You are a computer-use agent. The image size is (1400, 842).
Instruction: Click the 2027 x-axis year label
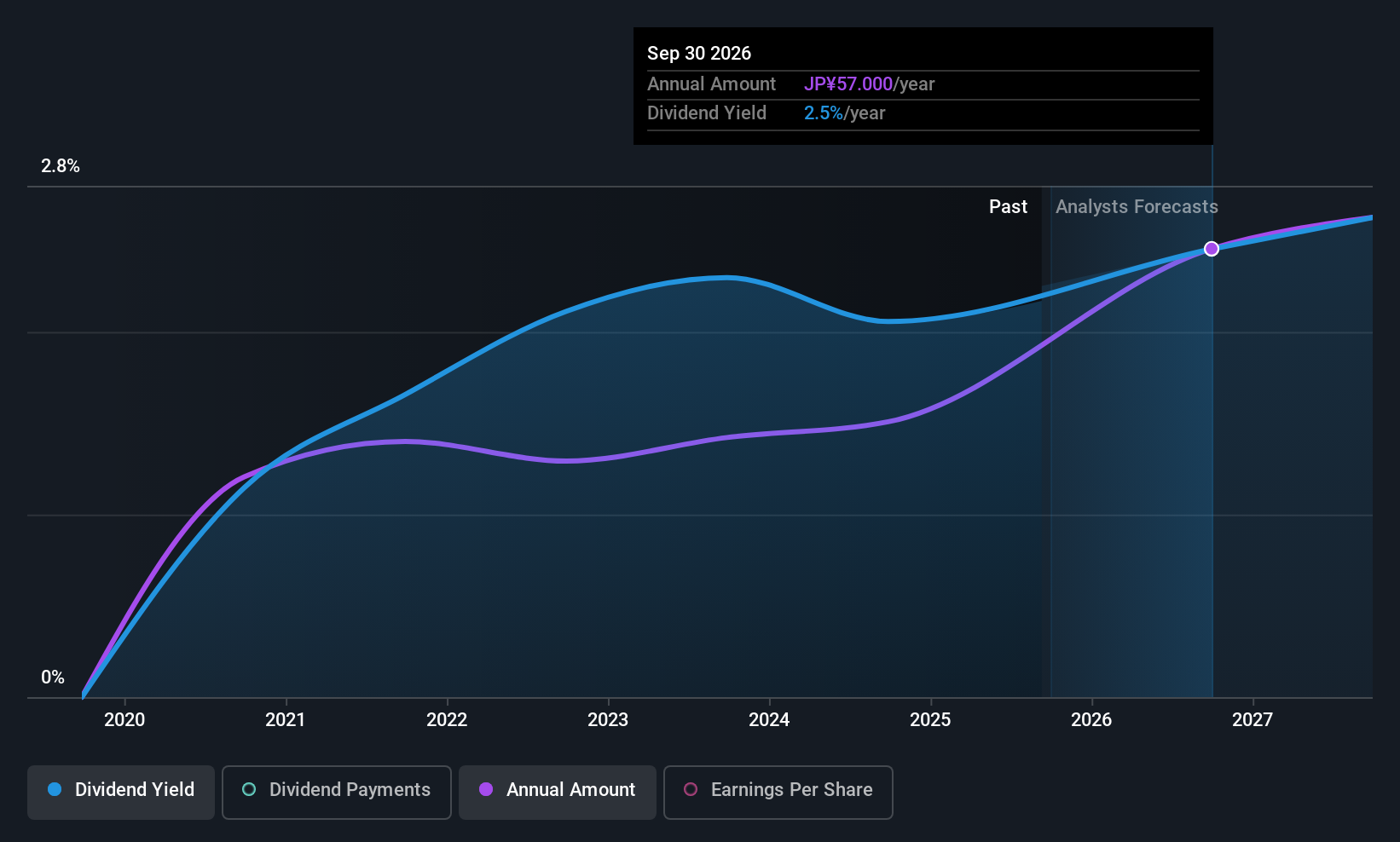tap(1252, 720)
